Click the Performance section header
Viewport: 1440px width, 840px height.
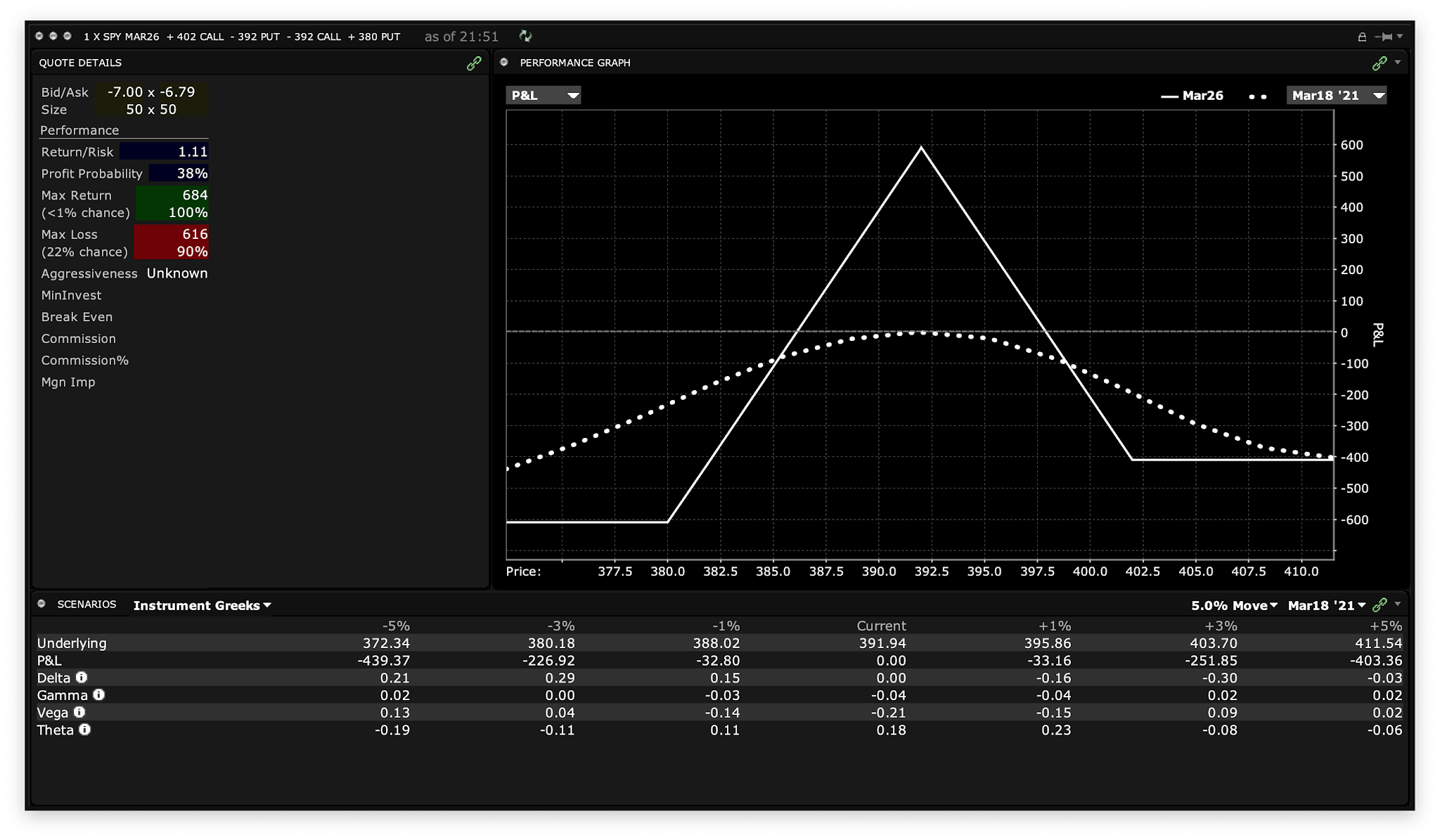coord(79,131)
